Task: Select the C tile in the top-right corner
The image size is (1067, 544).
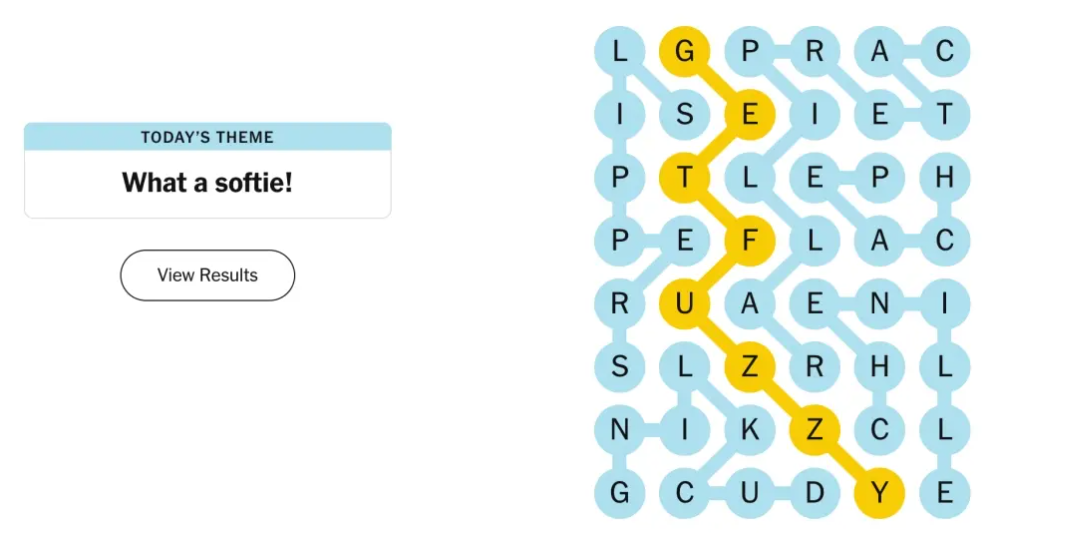Action: (945, 51)
